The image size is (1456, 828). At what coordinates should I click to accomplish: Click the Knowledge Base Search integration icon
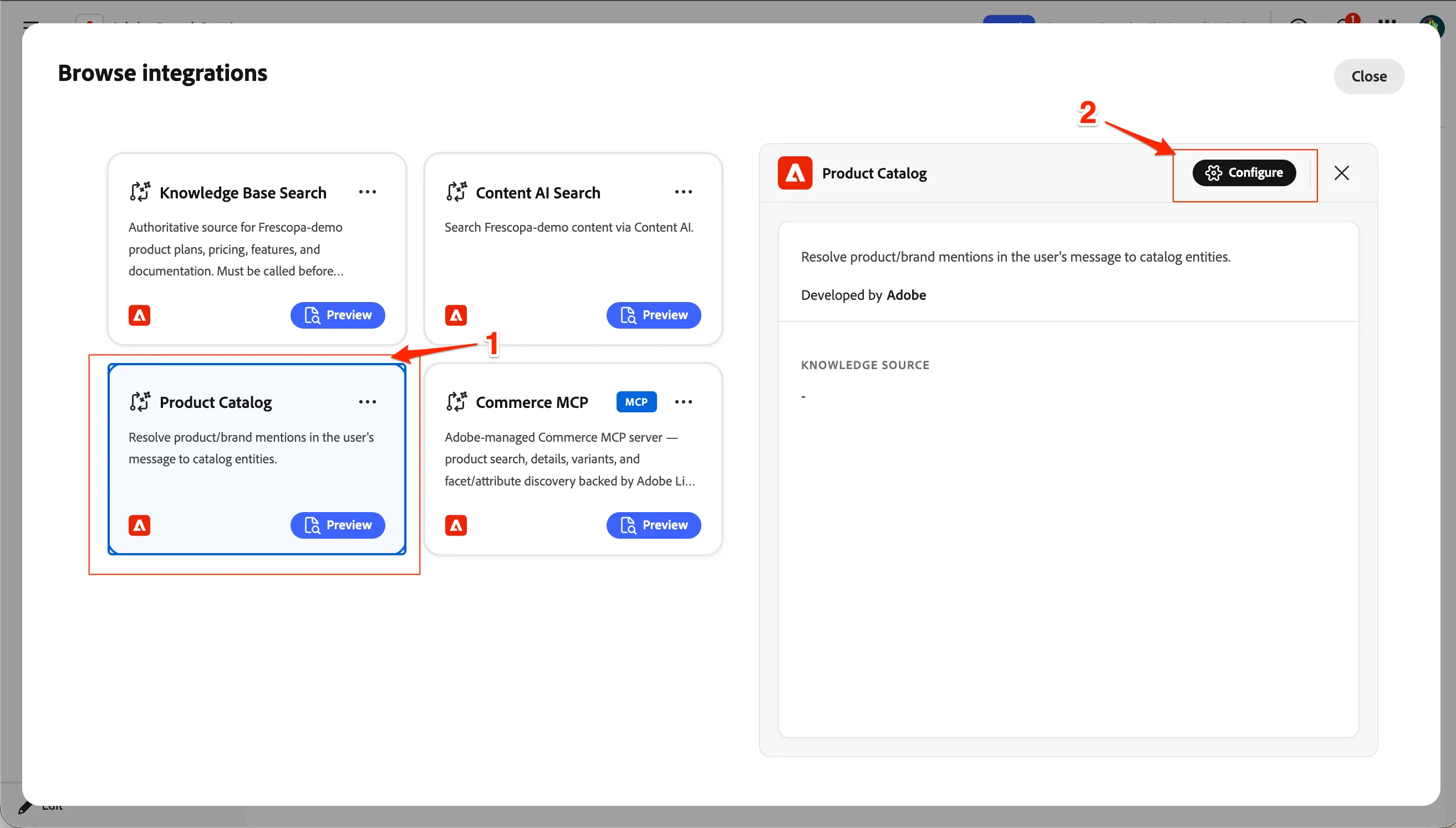click(140, 192)
